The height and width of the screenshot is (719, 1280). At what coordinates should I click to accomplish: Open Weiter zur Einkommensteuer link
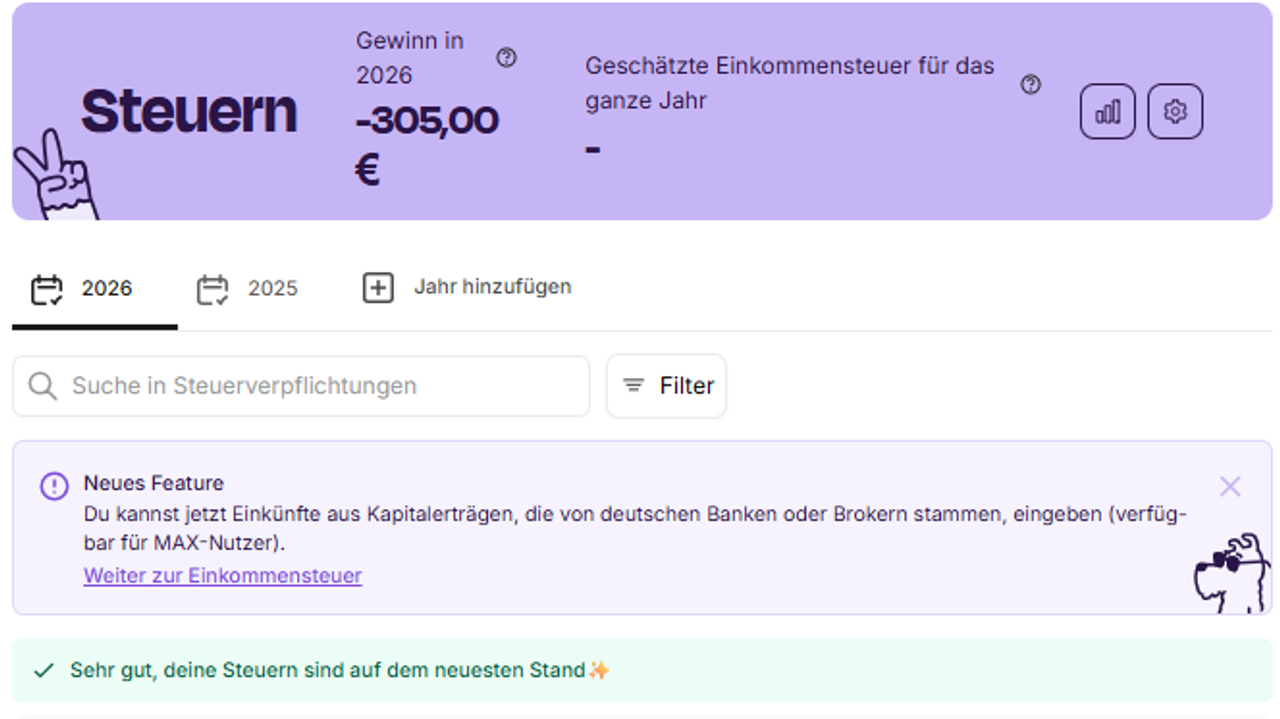(222, 576)
